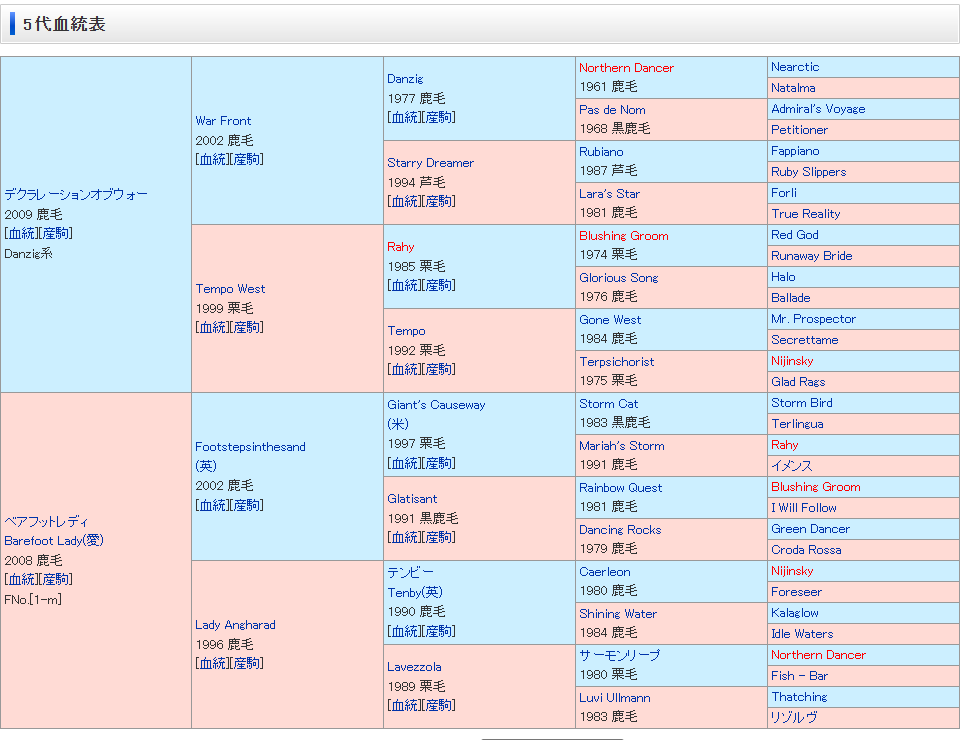The image size is (964, 740).
Task: Open the War Front horse link
Action: pos(223,121)
